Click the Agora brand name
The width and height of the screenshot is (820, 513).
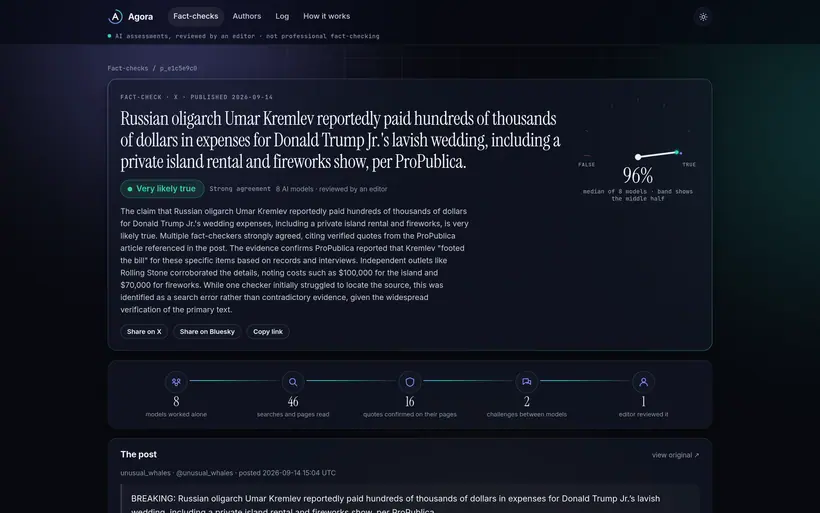point(141,17)
